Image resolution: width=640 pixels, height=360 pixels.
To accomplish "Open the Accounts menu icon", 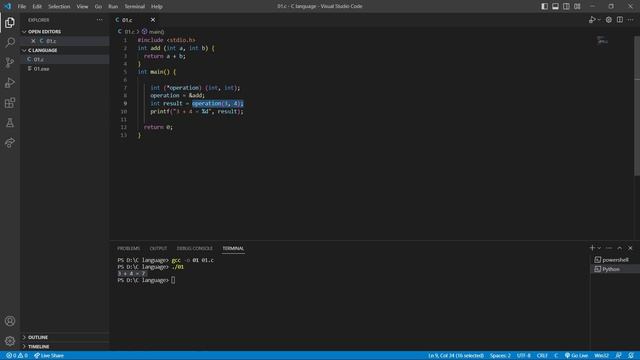I will [x=10, y=321].
